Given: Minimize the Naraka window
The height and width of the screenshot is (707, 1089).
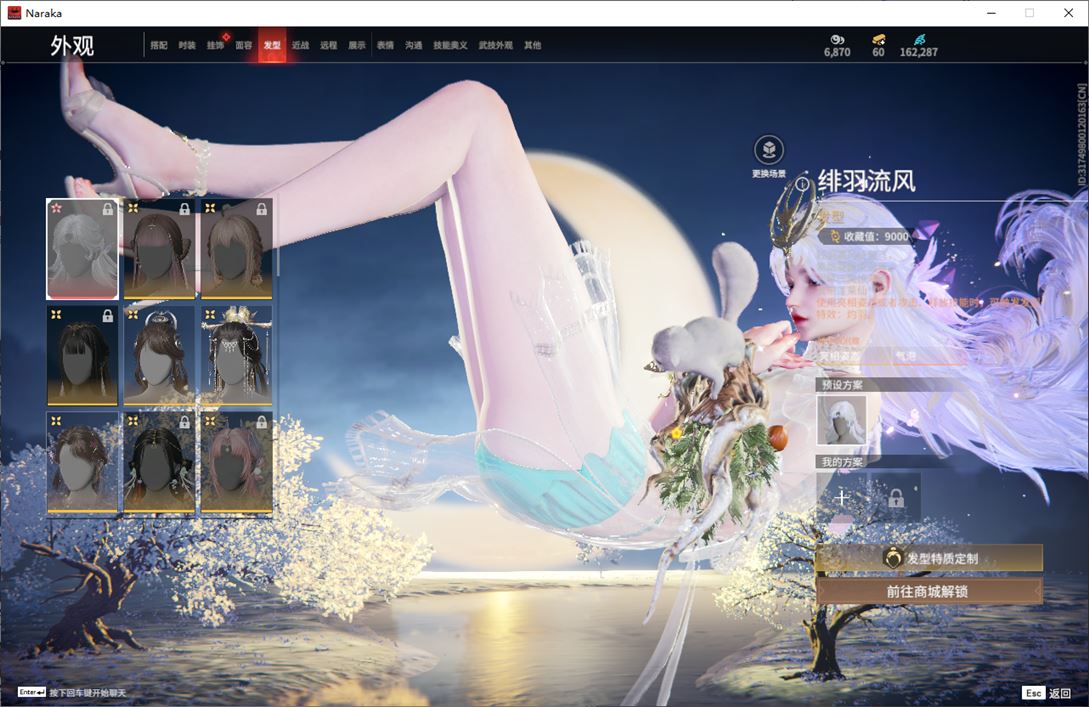Looking at the screenshot, I should (991, 13).
